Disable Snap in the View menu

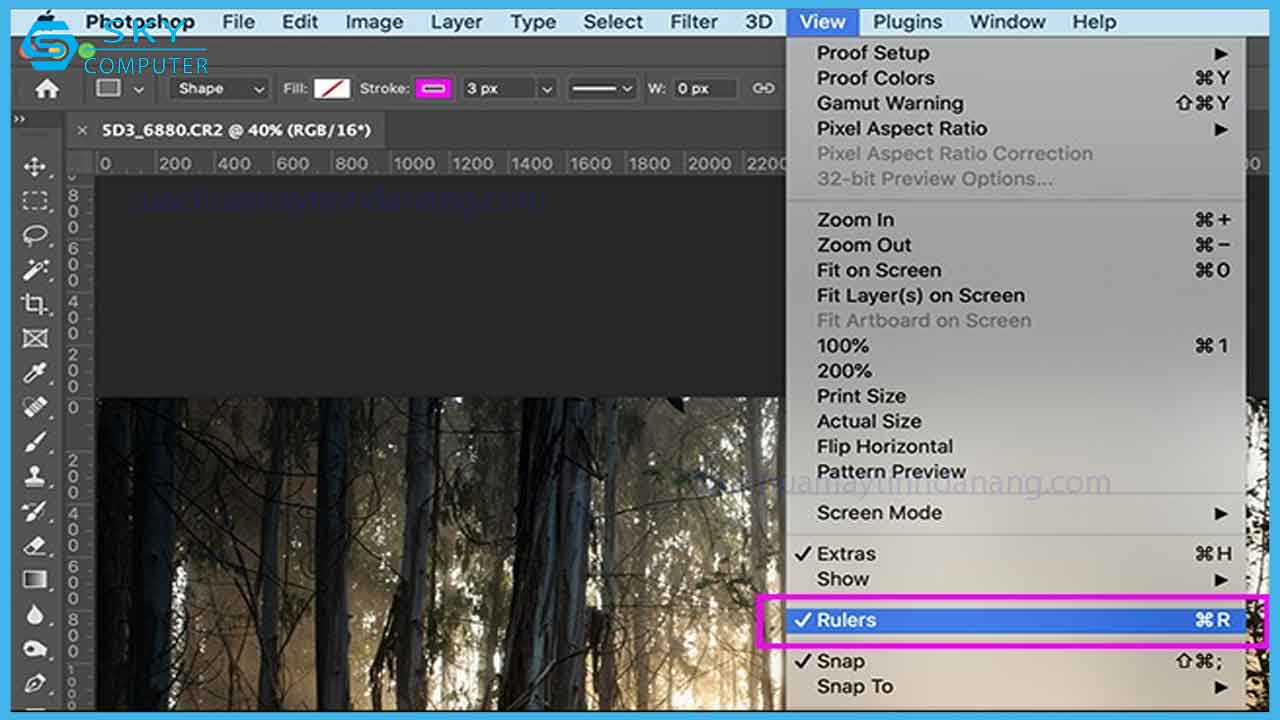tap(840, 661)
